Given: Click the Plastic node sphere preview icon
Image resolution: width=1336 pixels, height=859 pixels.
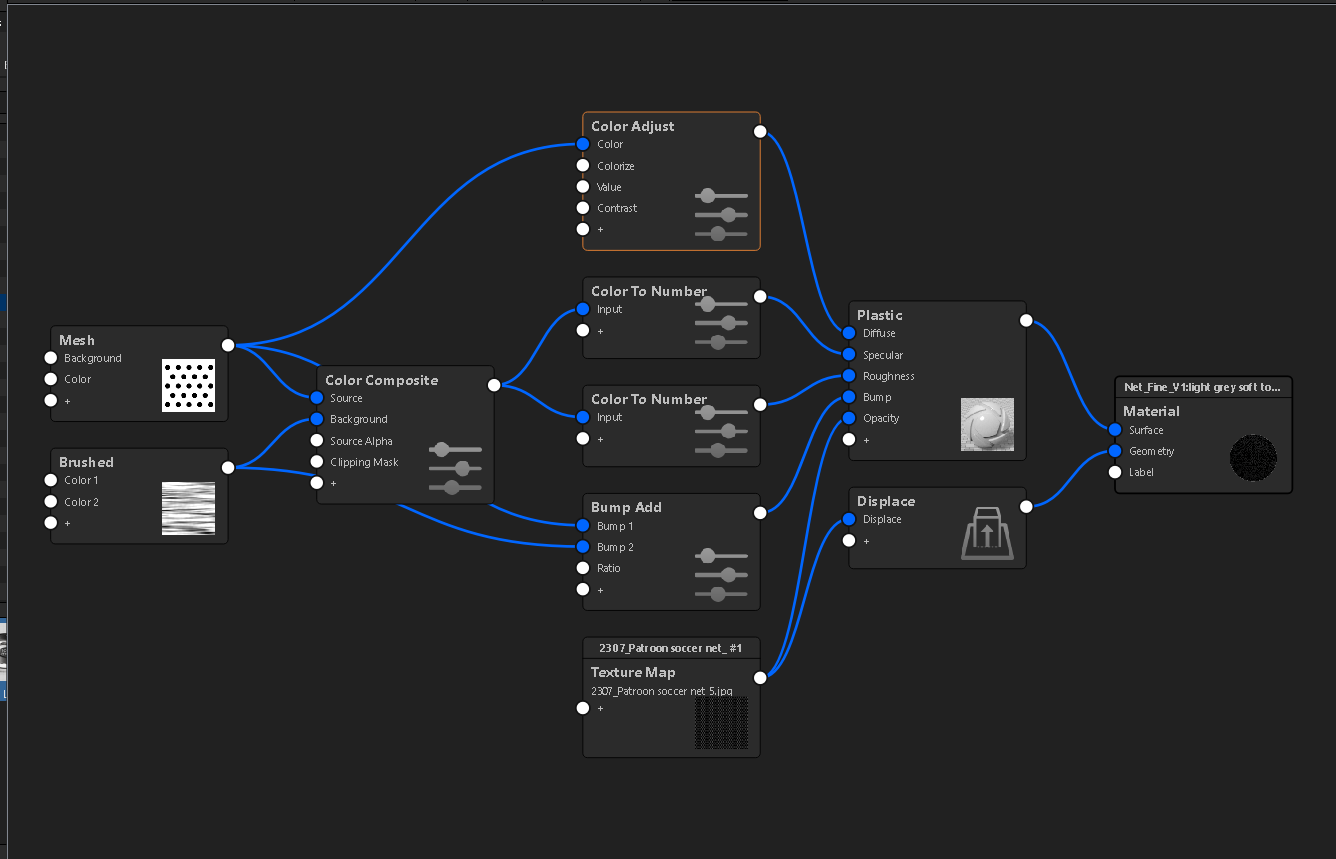Looking at the screenshot, I should (987, 424).
